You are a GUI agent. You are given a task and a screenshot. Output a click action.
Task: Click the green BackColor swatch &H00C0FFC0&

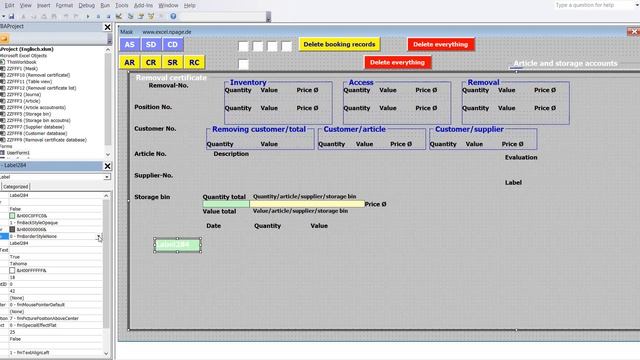click(12, 216)
